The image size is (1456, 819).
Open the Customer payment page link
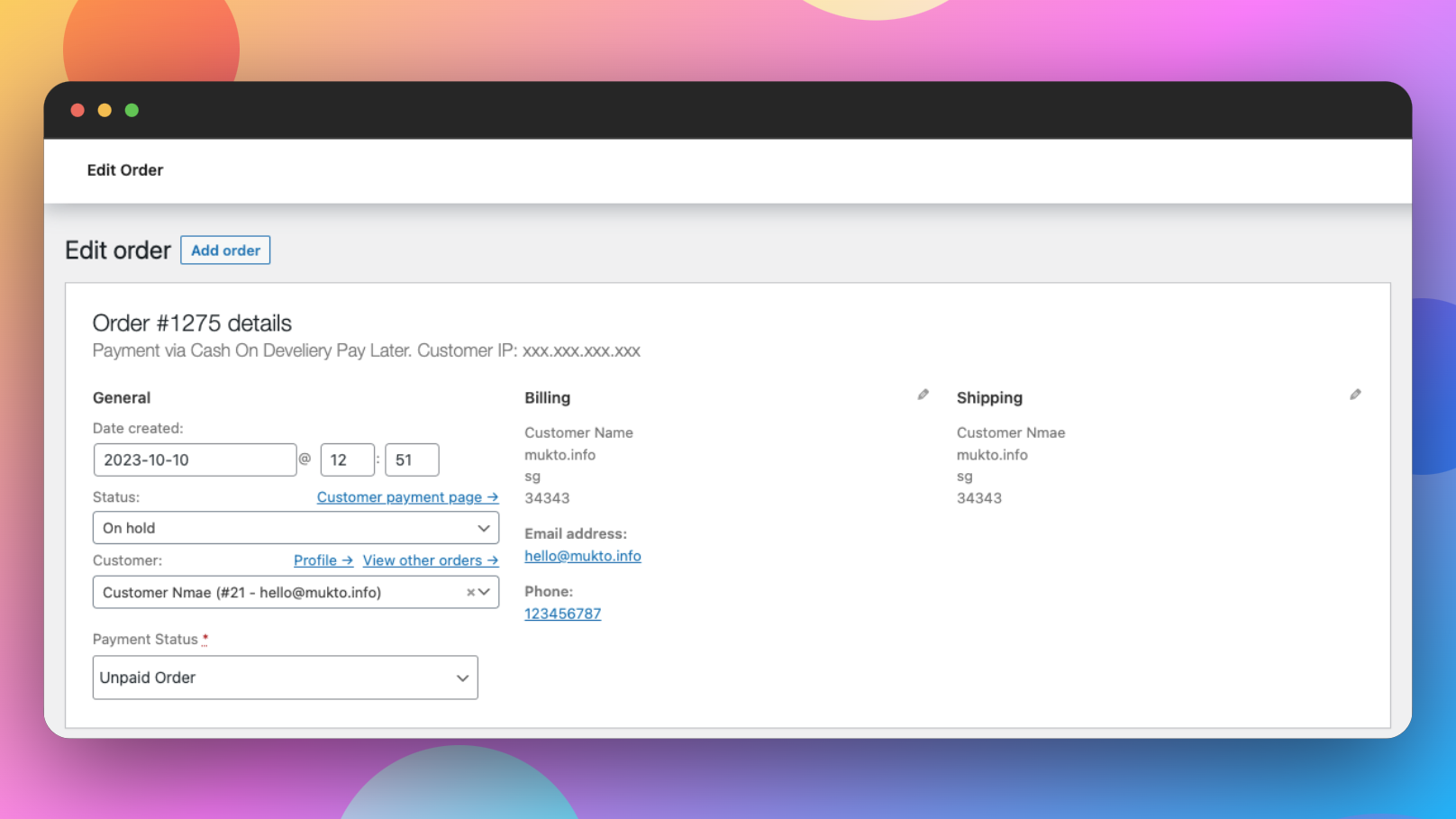click(407, 497)
